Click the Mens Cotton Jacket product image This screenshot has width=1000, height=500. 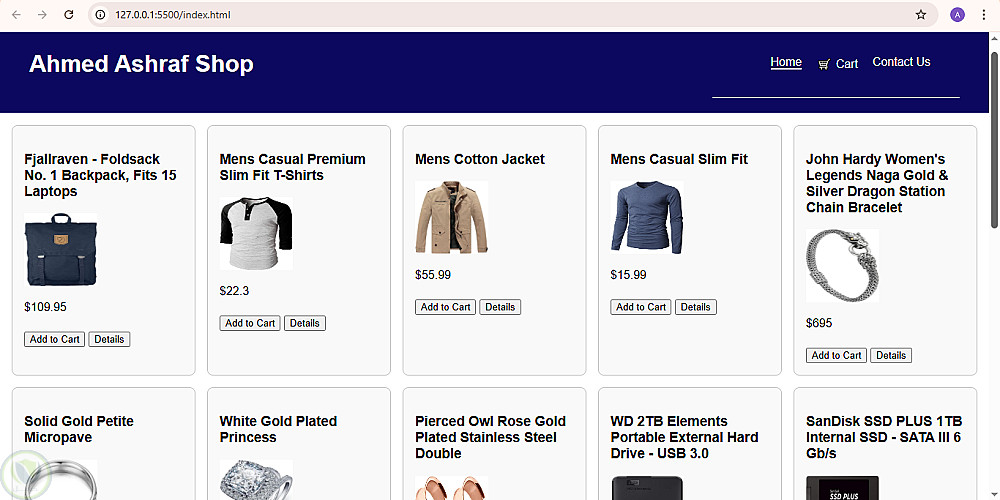[x=452, y=218]
